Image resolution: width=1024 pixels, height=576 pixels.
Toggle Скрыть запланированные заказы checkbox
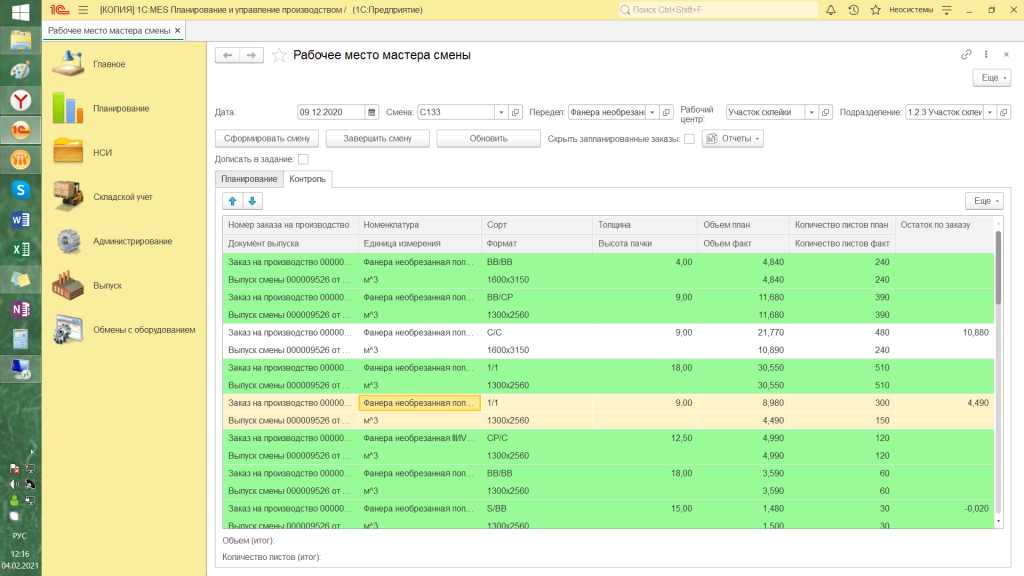coord(689,138)
